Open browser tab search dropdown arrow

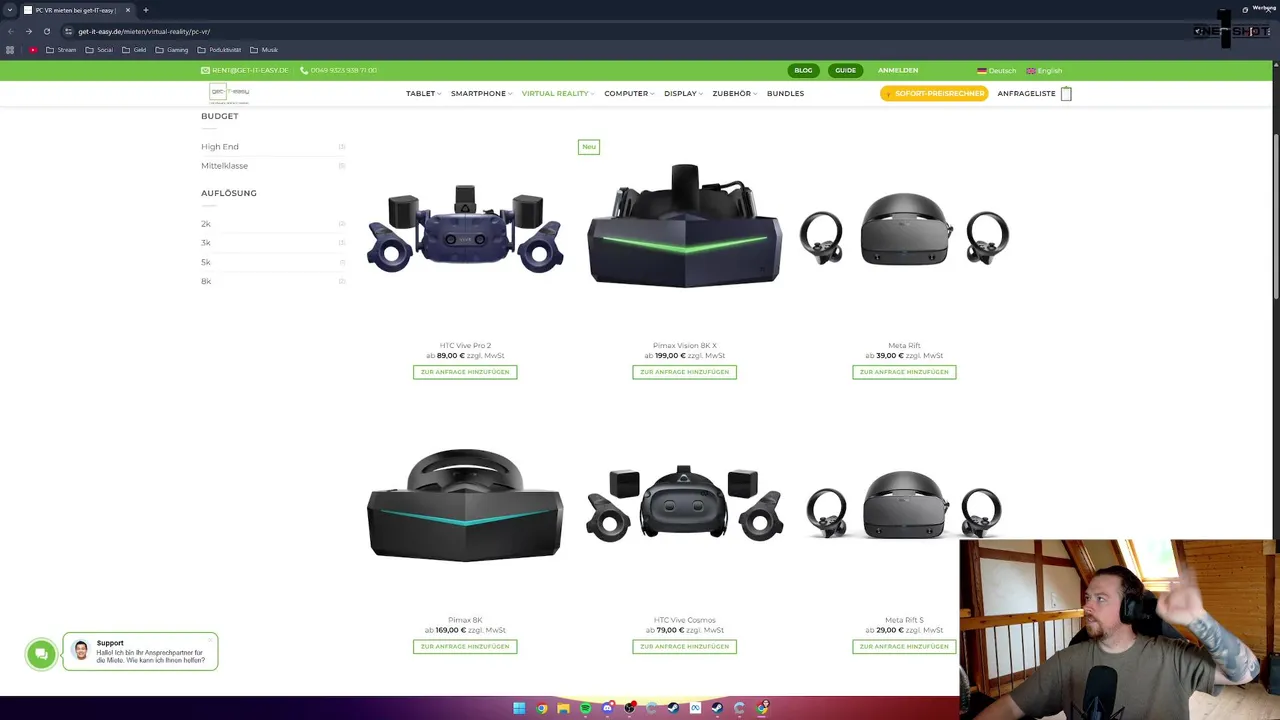coord(9,10)
